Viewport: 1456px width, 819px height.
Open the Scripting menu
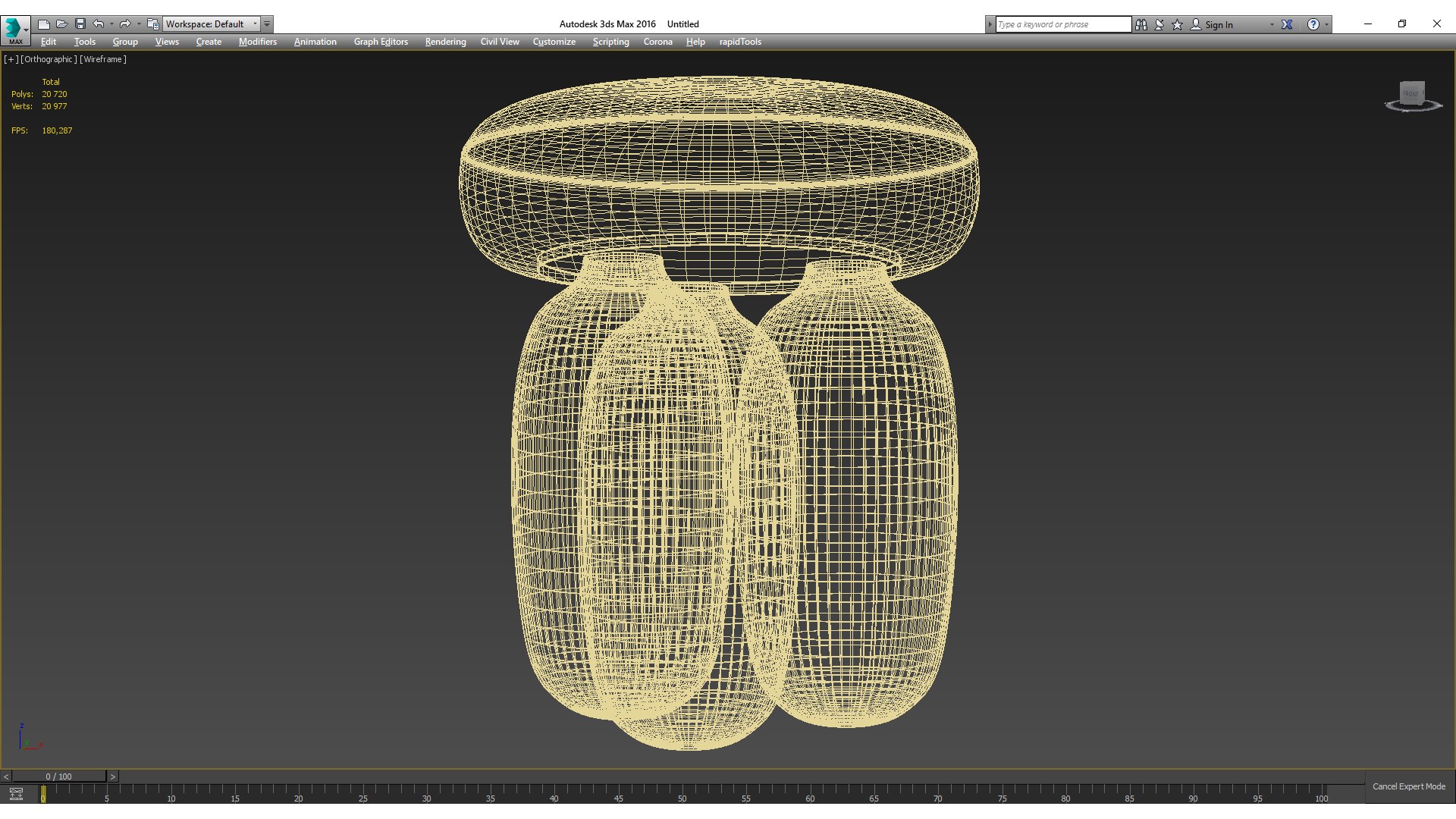tap(610, 42)
